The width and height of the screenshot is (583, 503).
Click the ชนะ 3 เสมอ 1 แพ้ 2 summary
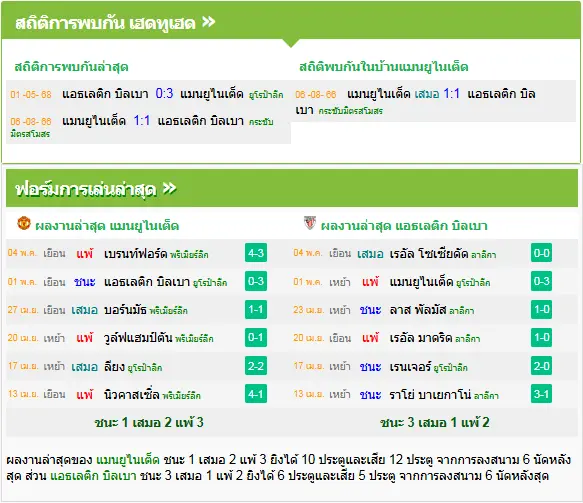(435, 423)
